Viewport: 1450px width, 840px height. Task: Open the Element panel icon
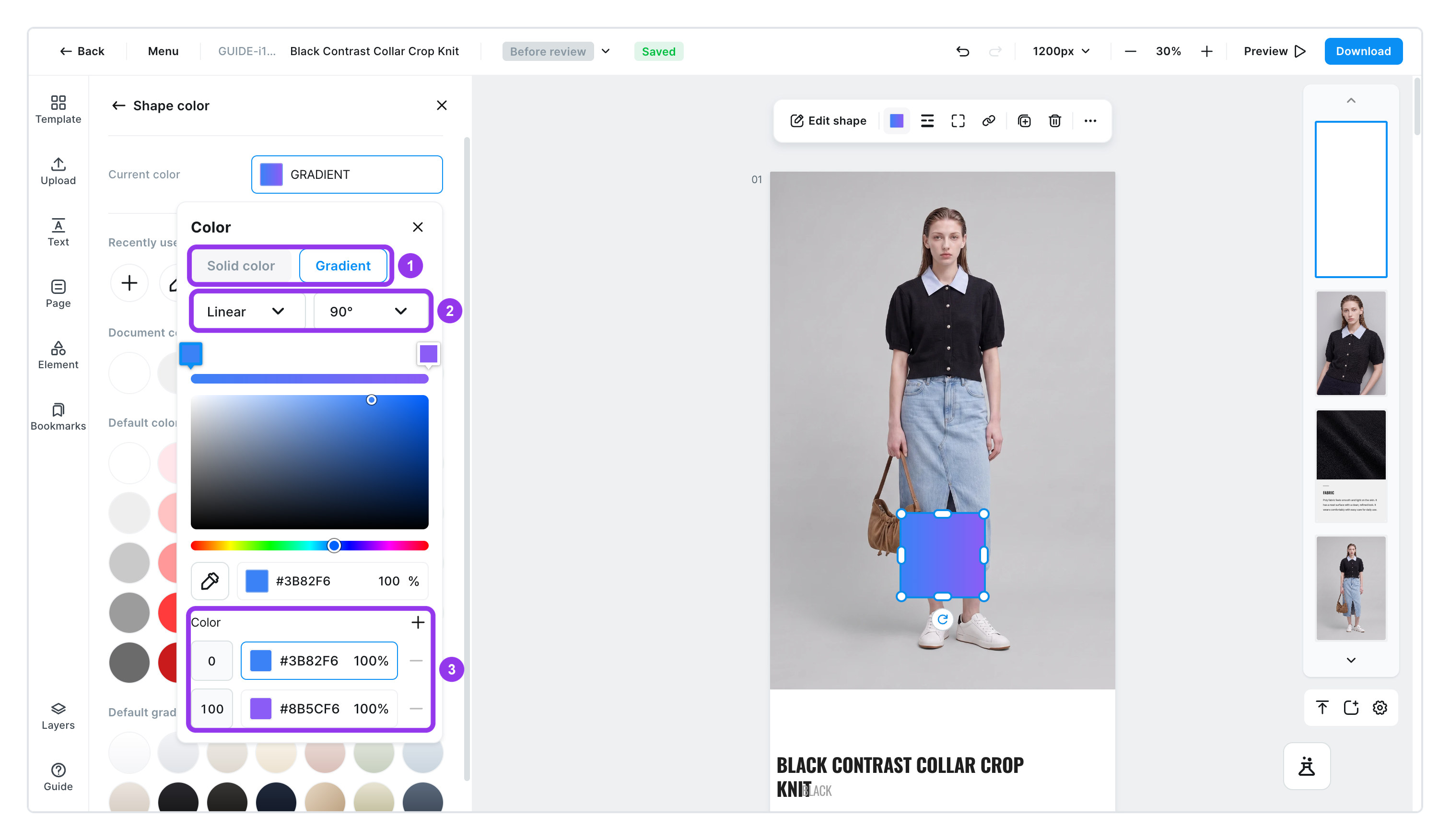[x=58, y=355]
